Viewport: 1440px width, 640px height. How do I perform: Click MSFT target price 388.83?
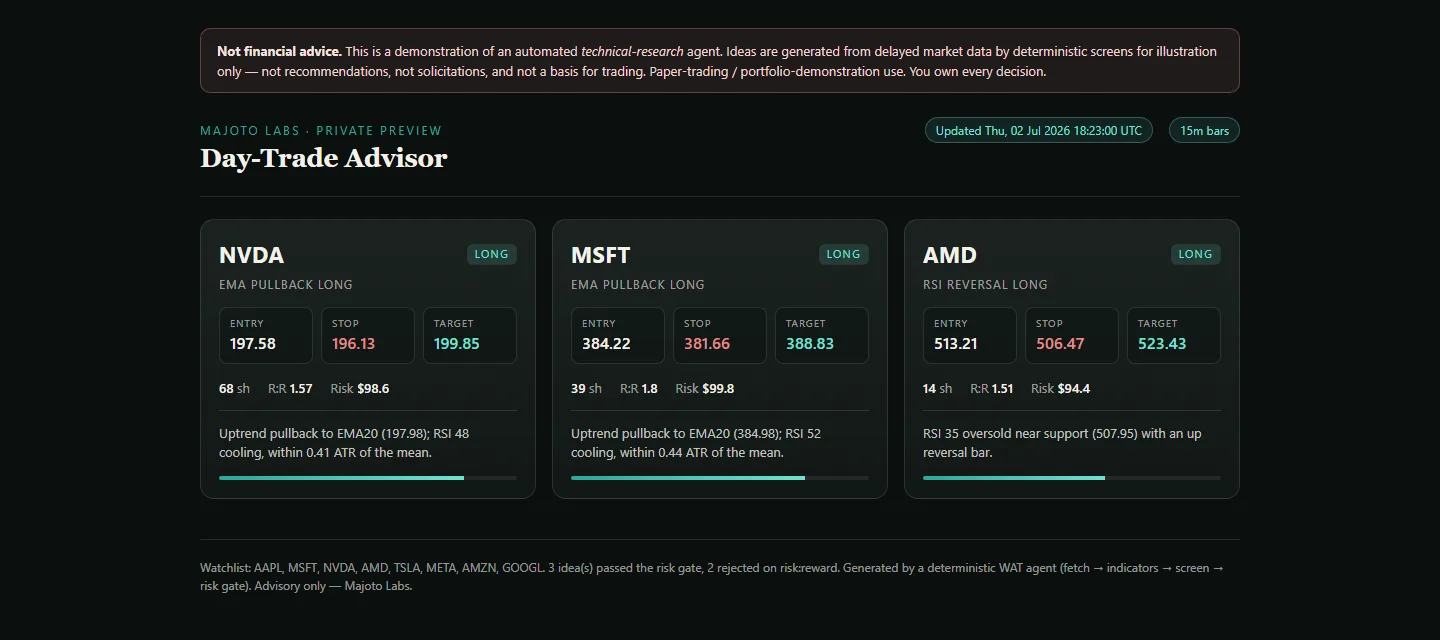810,344
